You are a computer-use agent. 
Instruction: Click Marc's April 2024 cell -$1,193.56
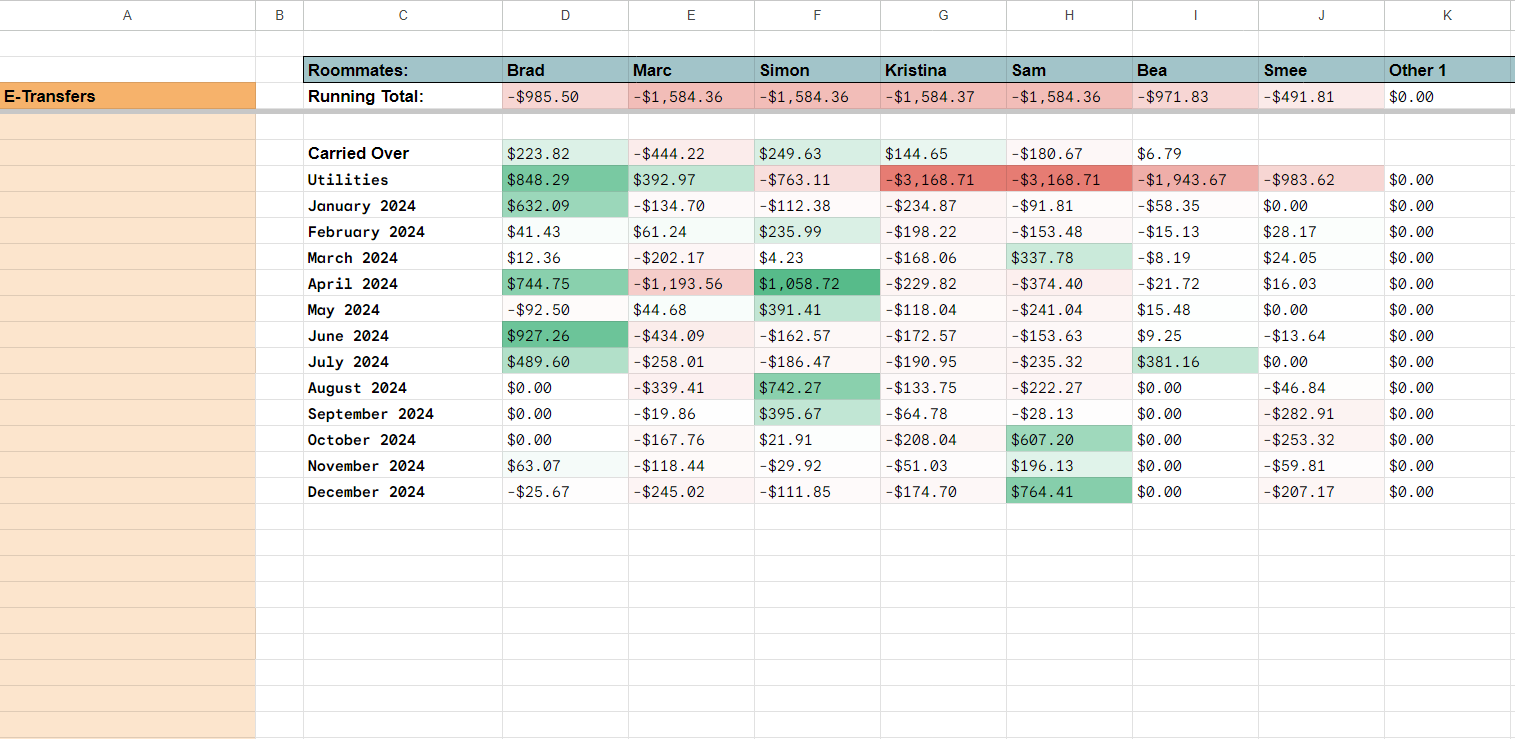(691, 284)
